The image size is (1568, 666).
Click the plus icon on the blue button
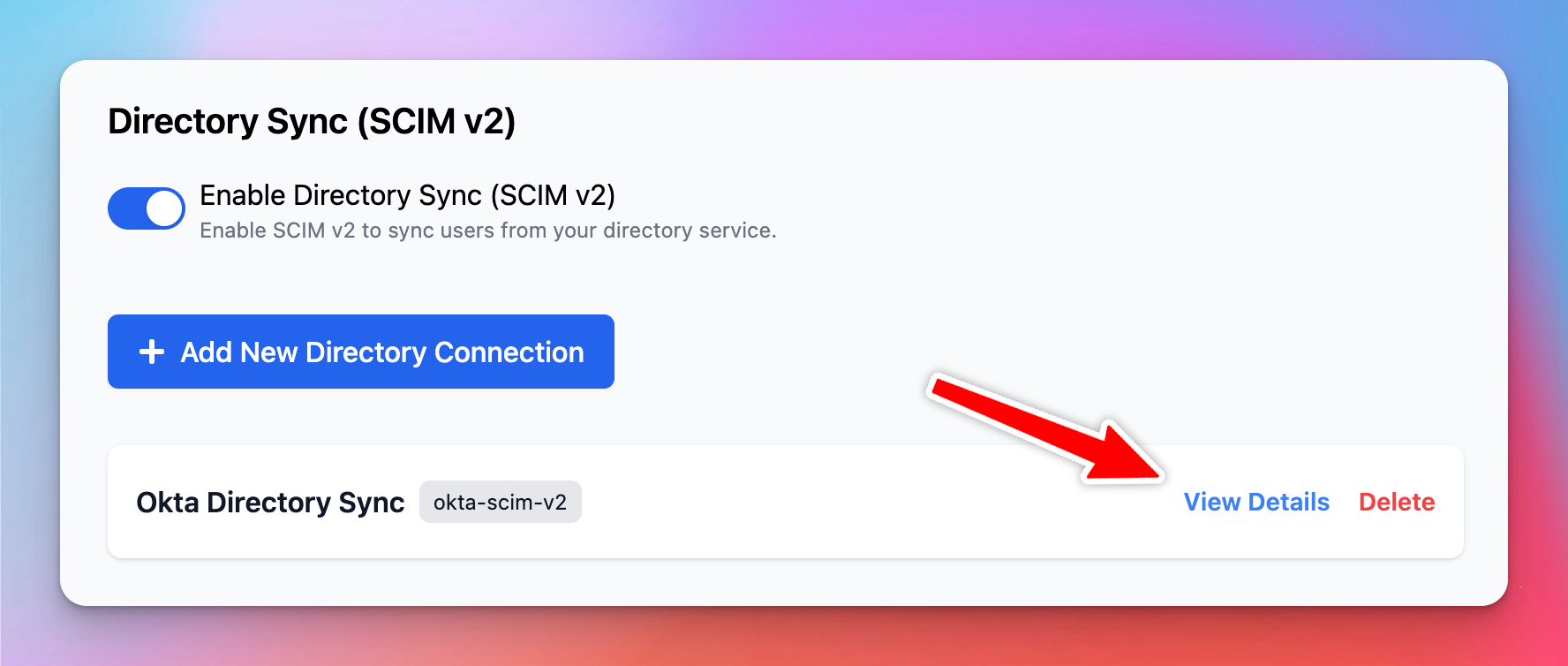152,352
